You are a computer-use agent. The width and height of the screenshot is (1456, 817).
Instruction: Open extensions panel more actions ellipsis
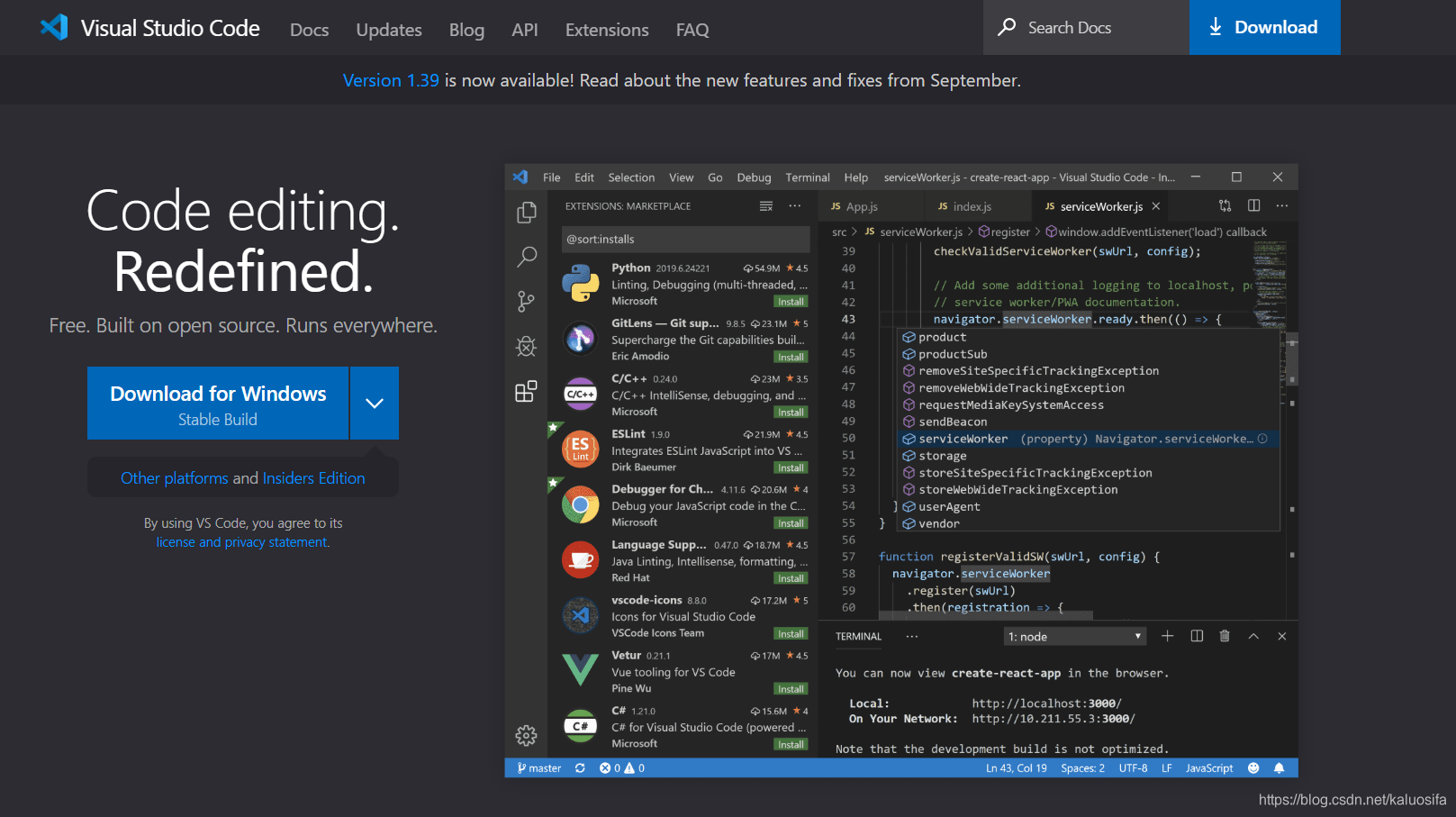[795, 206]
